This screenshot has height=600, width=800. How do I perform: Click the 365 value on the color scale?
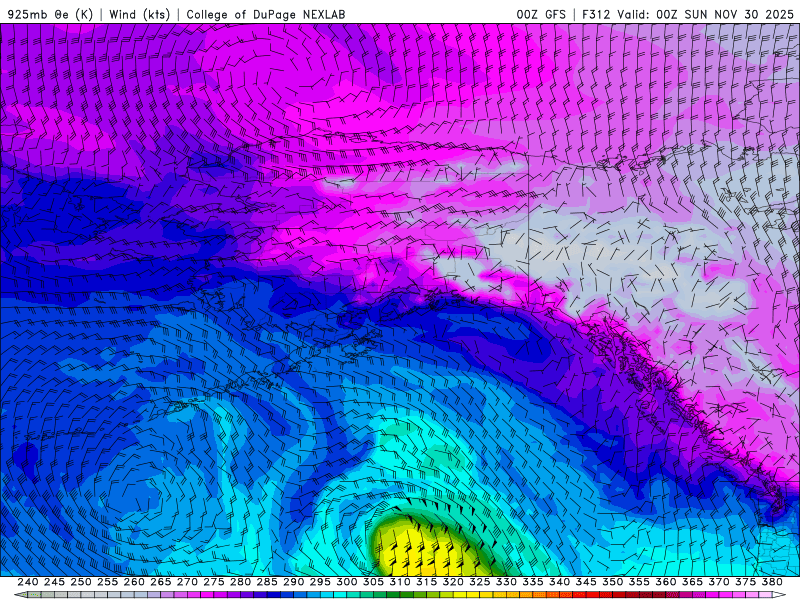tap(692, 582)
